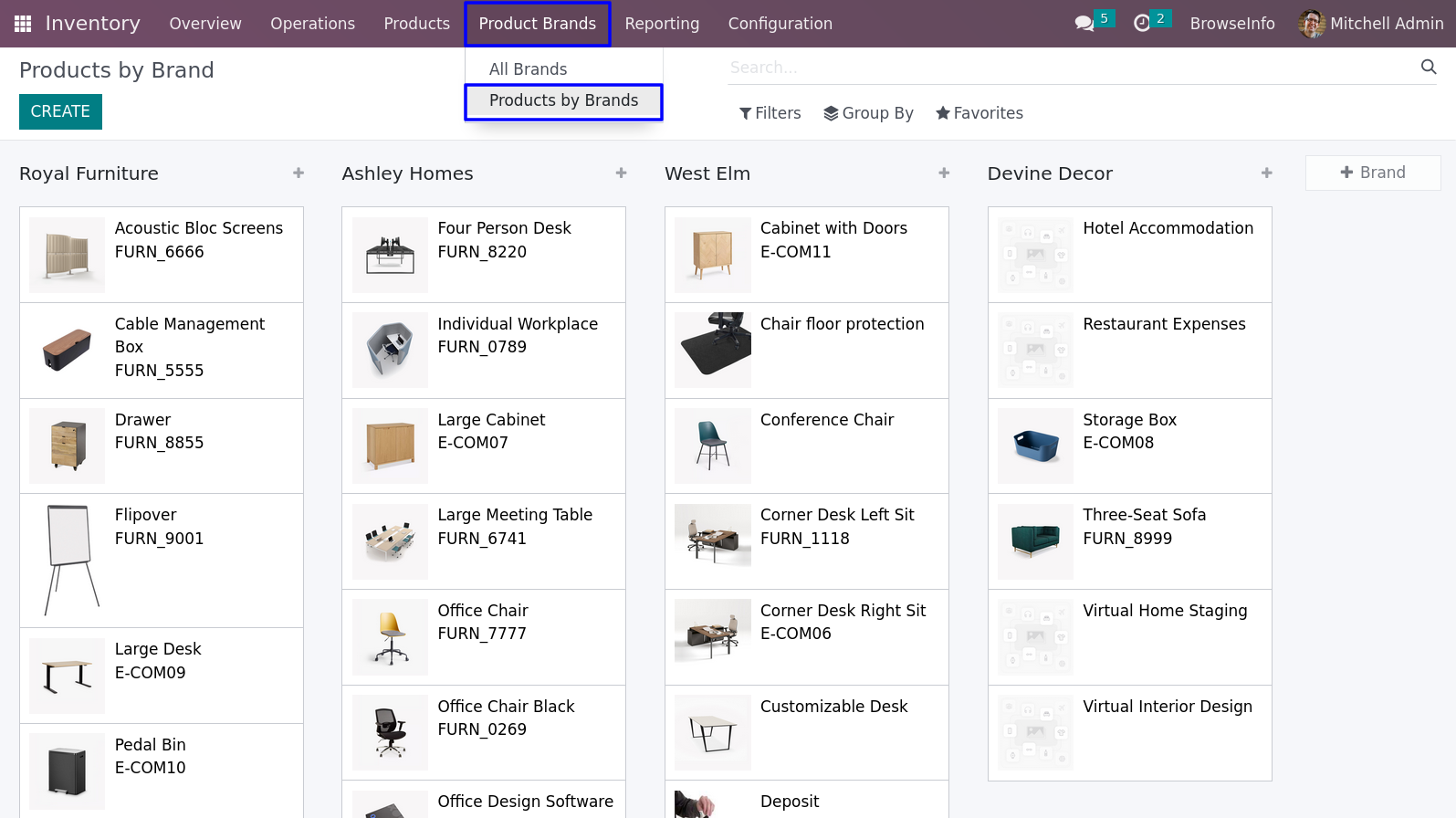Click Devine Decor column header
The image size is (1456, 818).
pyautogui.click(x=1050, y=173)
